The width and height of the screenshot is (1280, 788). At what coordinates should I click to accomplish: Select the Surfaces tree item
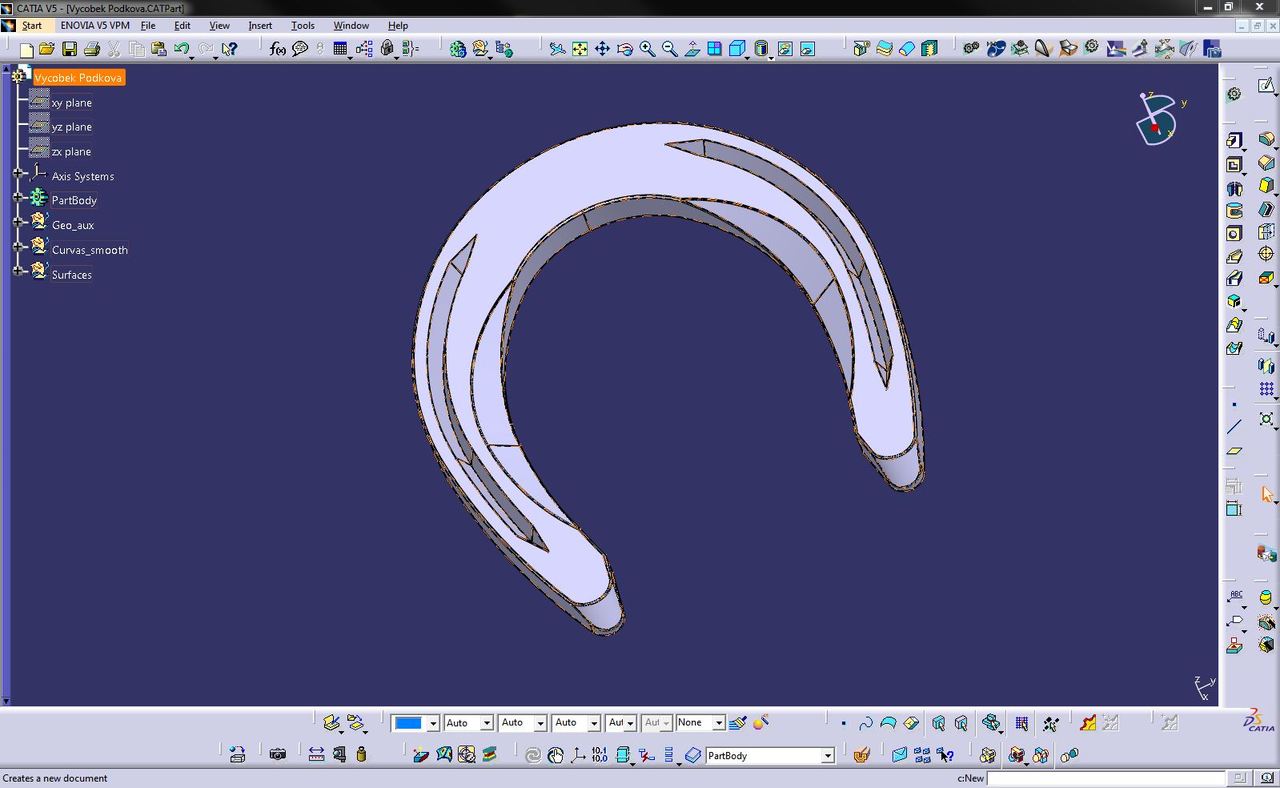(72, 275)
